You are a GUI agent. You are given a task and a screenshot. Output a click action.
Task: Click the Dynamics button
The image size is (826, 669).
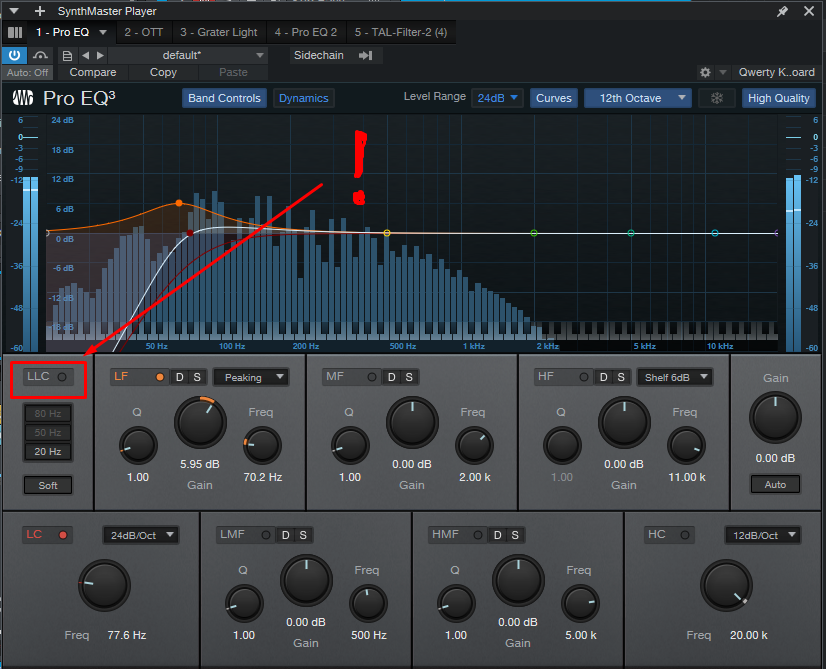(x=303, y=98)
